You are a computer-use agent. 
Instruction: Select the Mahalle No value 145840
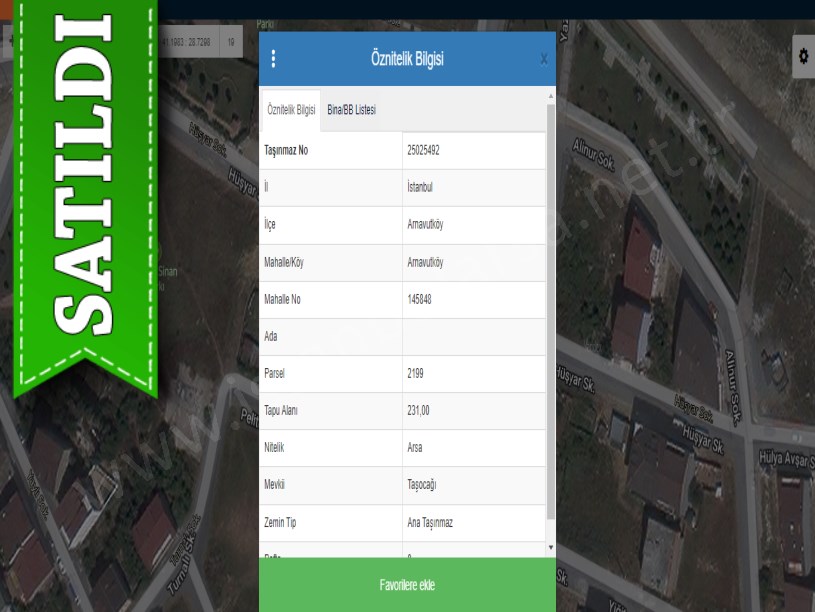(x=420, y=299)
